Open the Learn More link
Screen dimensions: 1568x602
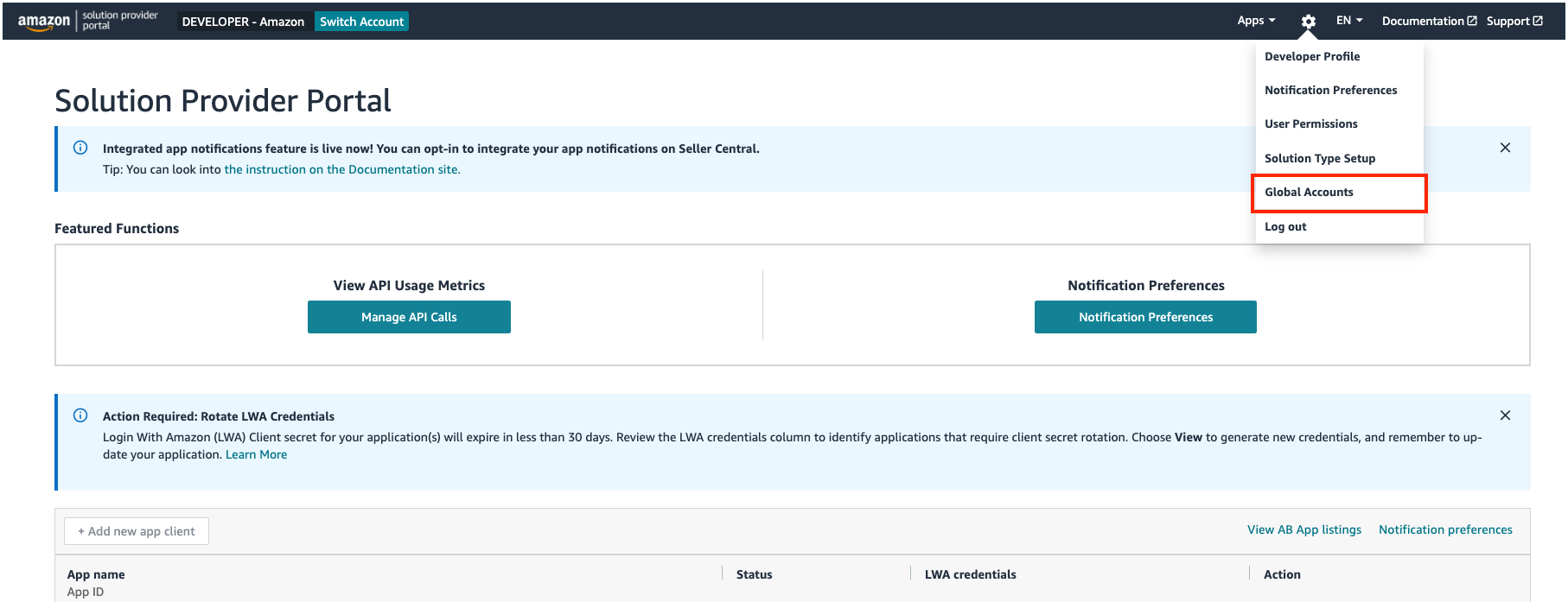pos(256,454)
